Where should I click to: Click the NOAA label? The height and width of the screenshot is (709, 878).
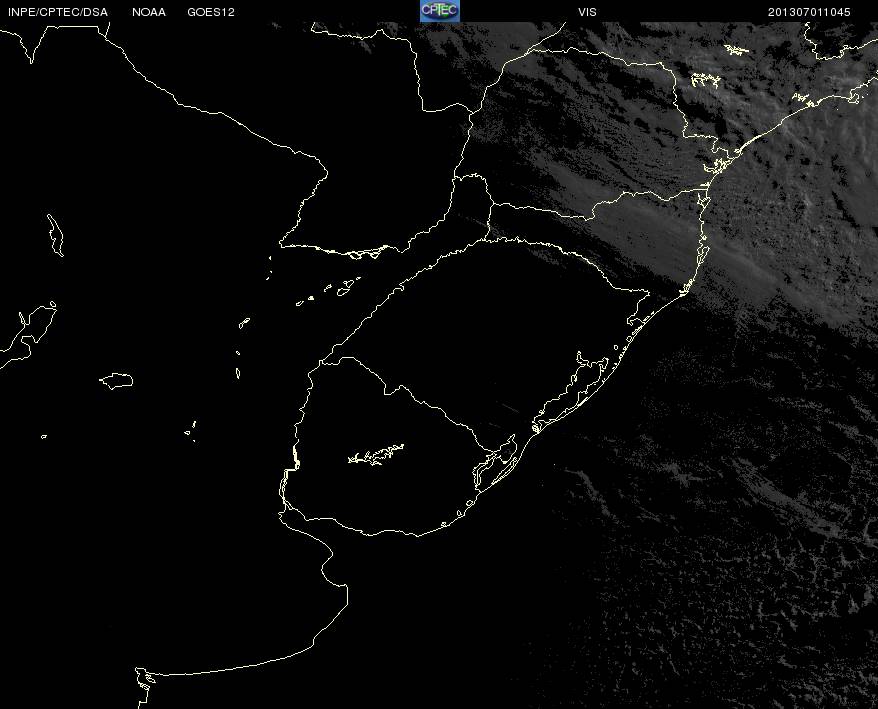click(x=149, y=12)
